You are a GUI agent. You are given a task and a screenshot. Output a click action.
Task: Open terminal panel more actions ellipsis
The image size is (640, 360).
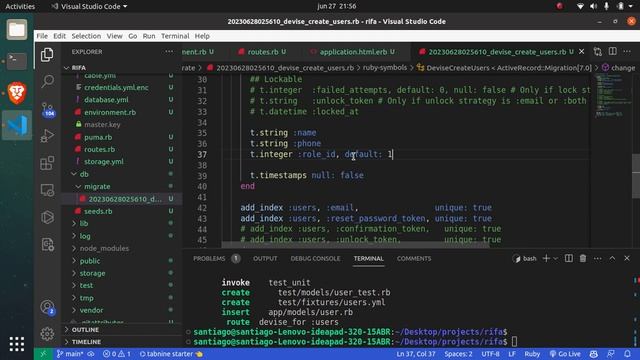pos(598,258)
